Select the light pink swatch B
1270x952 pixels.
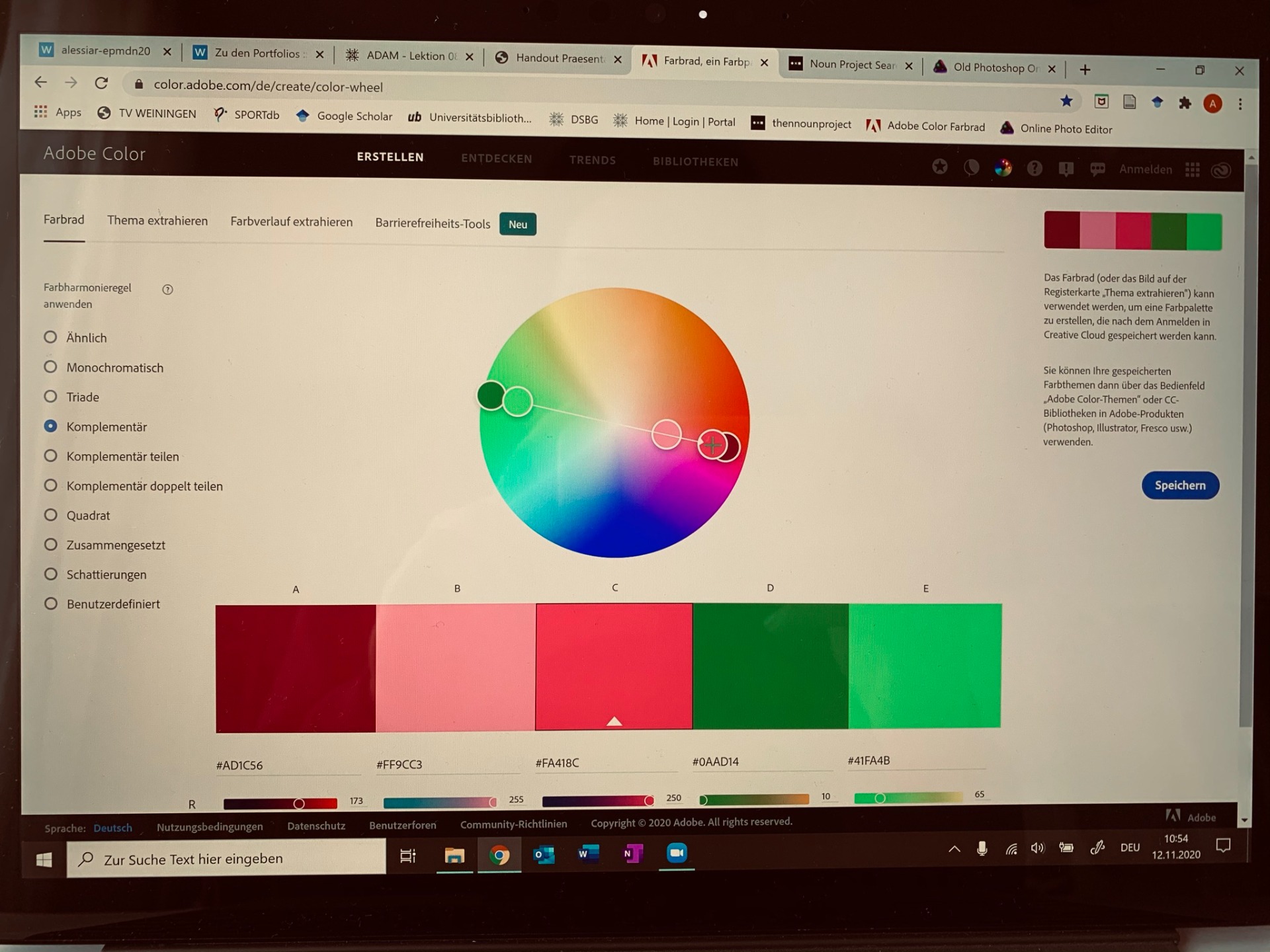[456, 667]
